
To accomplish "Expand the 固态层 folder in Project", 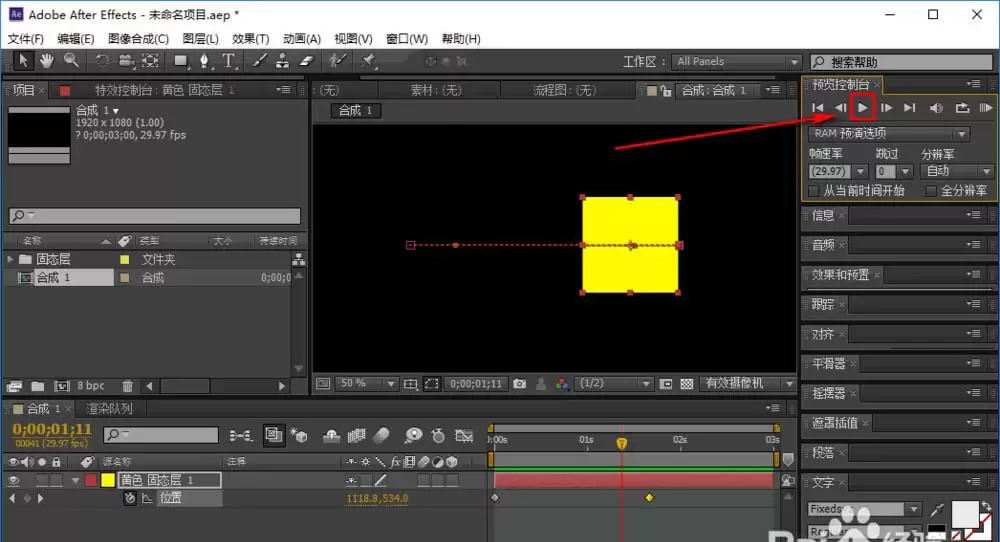I will (10, 259).
